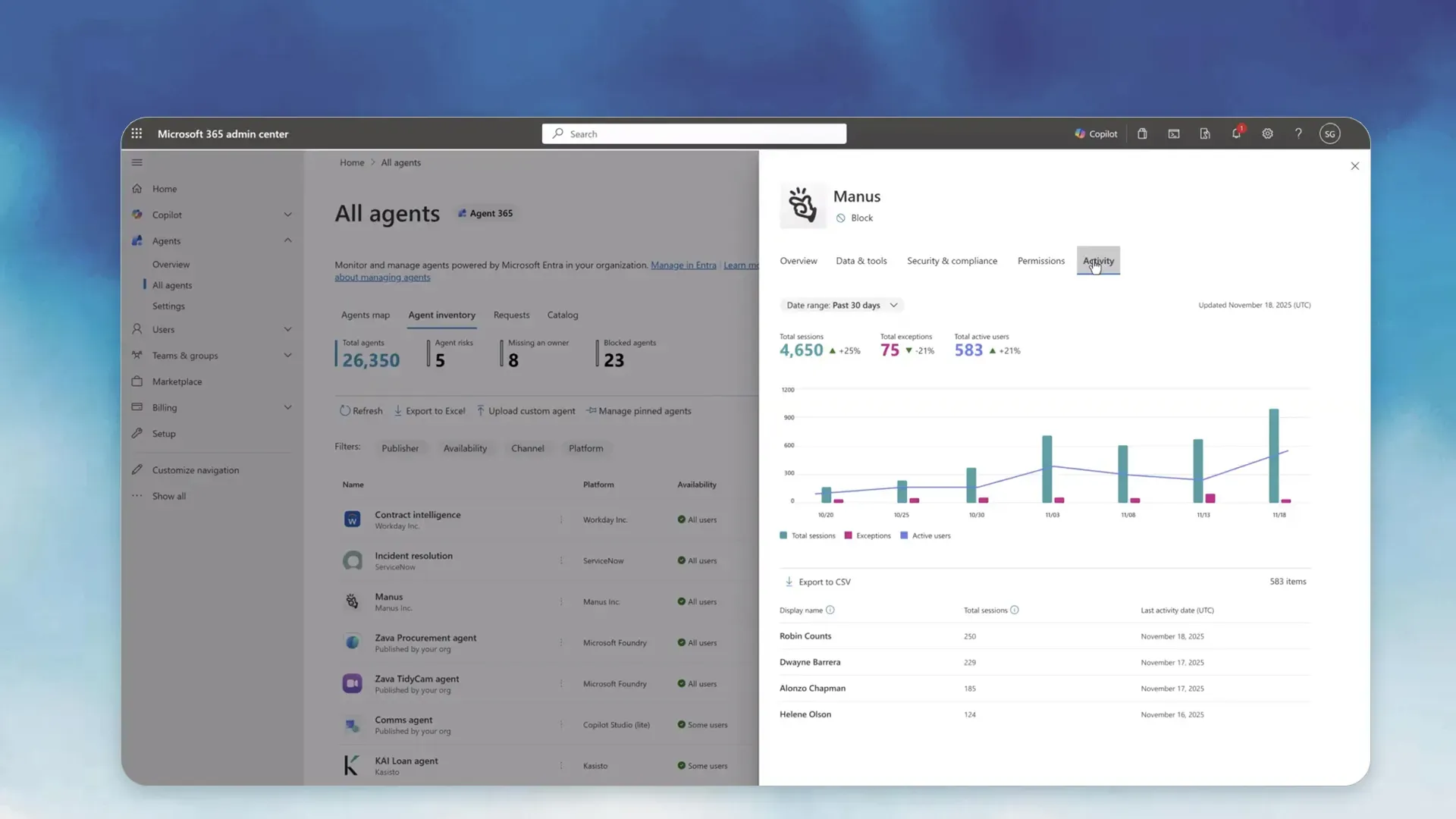Open the Date range Past 30 days dropdown

842,305
